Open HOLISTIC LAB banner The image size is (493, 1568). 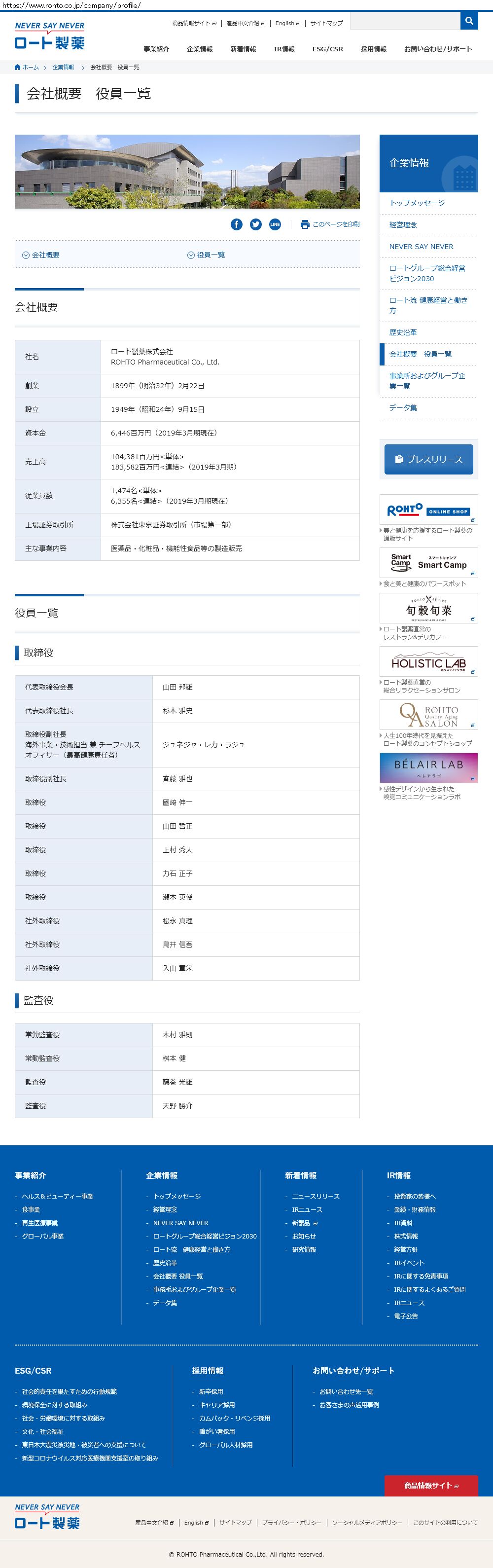[428, 661]
